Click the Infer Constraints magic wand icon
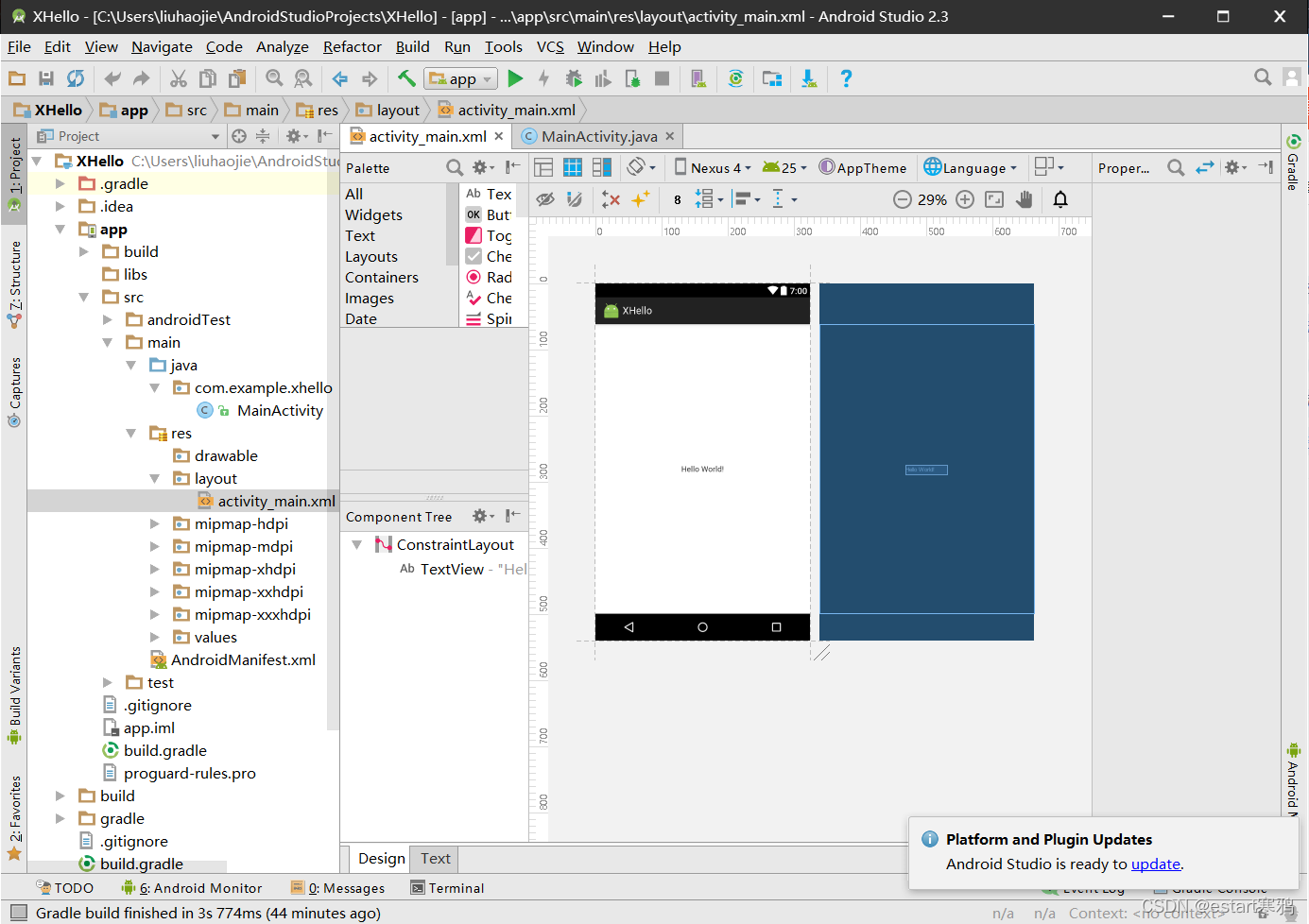1309x924 pixels. (x=641, y=199)
